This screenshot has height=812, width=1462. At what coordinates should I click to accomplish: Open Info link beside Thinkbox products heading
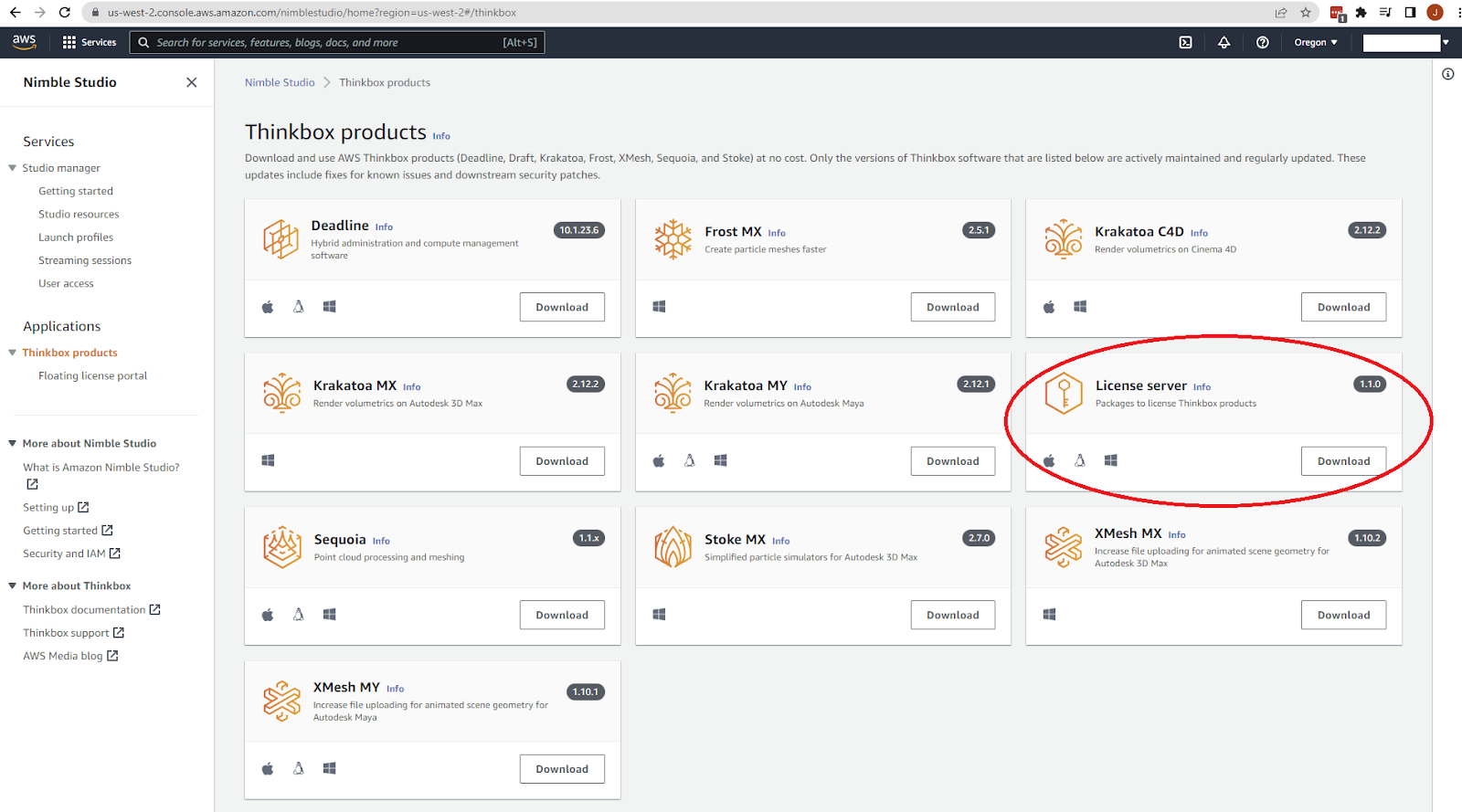[441, 136]
